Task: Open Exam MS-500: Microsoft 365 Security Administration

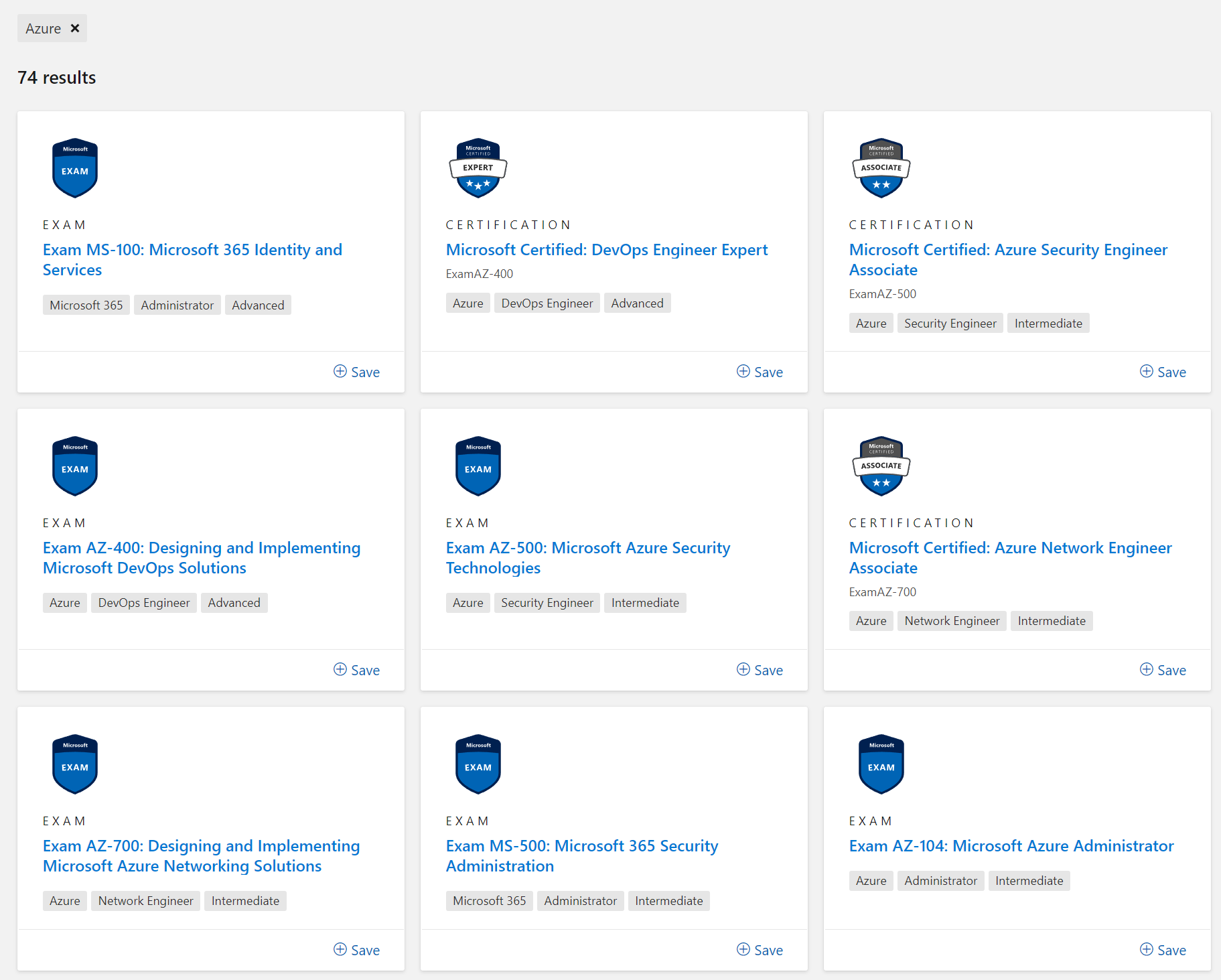Action: (582, 856)
